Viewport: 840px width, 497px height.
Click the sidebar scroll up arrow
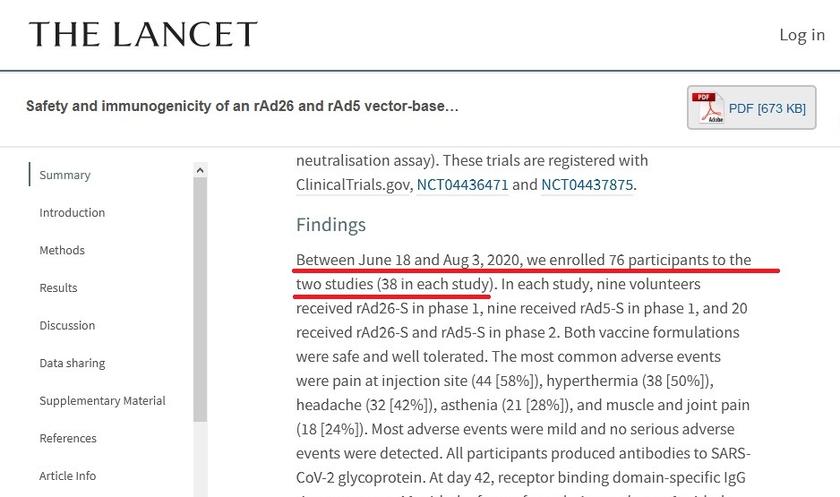tap(200, 170)
